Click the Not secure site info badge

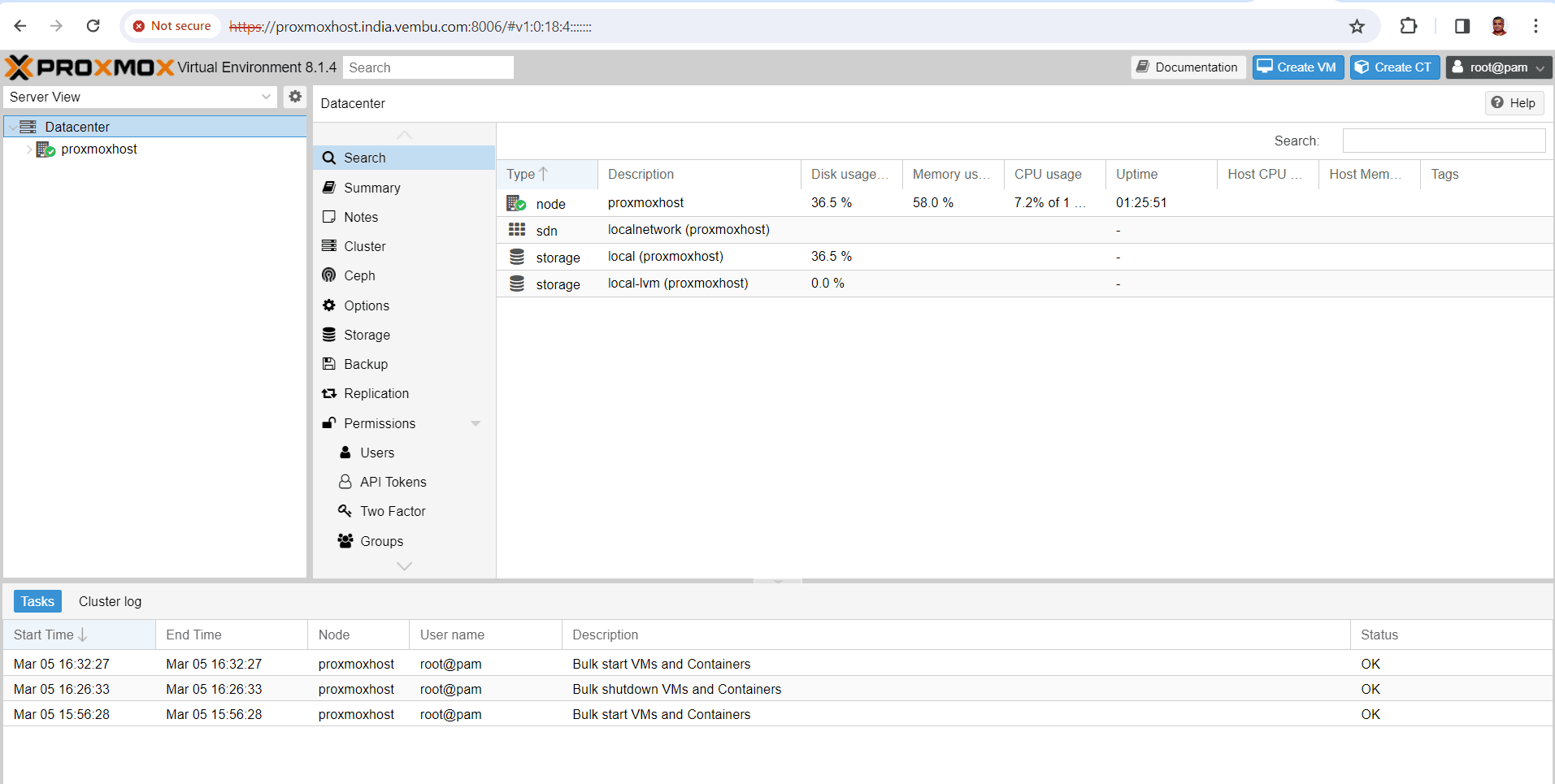[x=172, y=26]
